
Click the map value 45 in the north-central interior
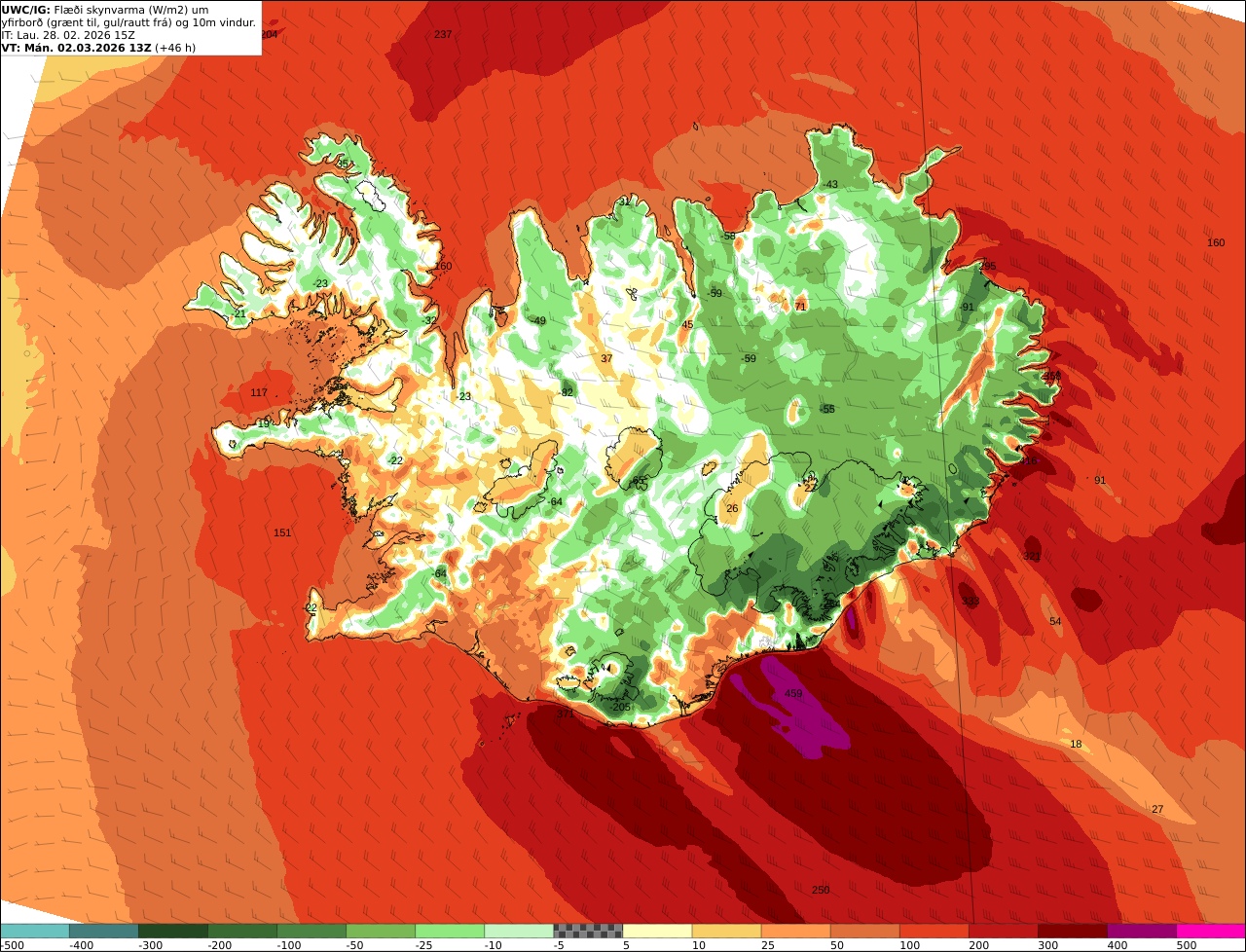pyautogui.click(x=687, y=325)
